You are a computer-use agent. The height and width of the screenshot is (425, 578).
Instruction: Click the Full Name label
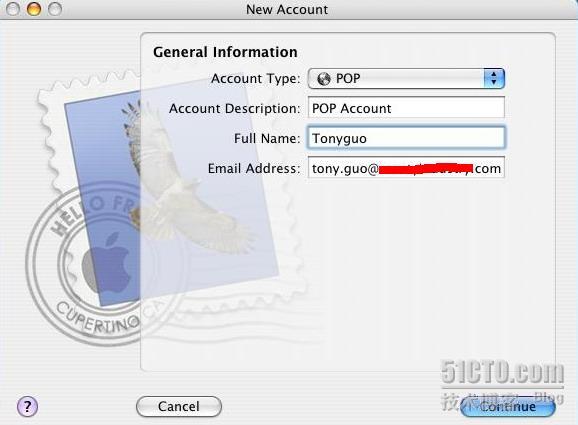coord(267,139)
